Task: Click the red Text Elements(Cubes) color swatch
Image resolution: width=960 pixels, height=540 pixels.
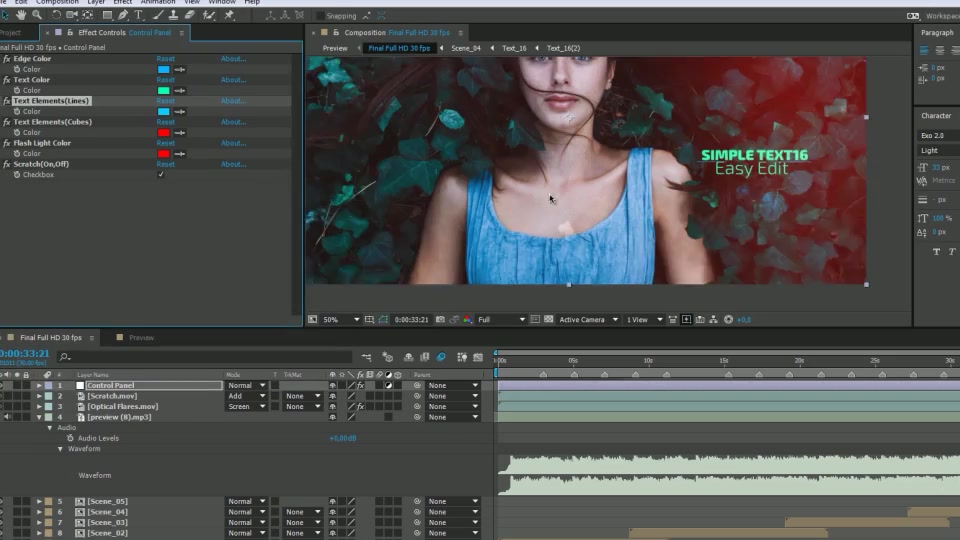Action: 163,133
